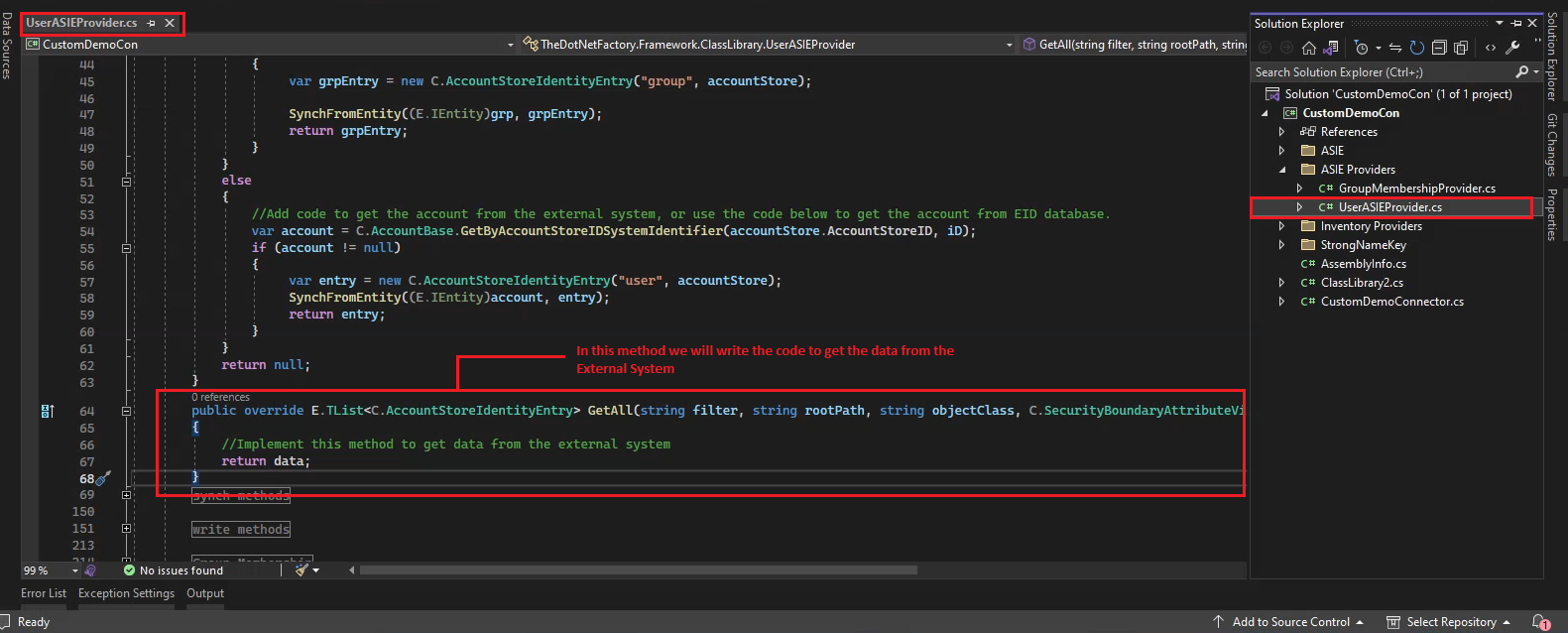
Task: Collapse the GetAll method at line 64
Action: (x=126, y=411)
